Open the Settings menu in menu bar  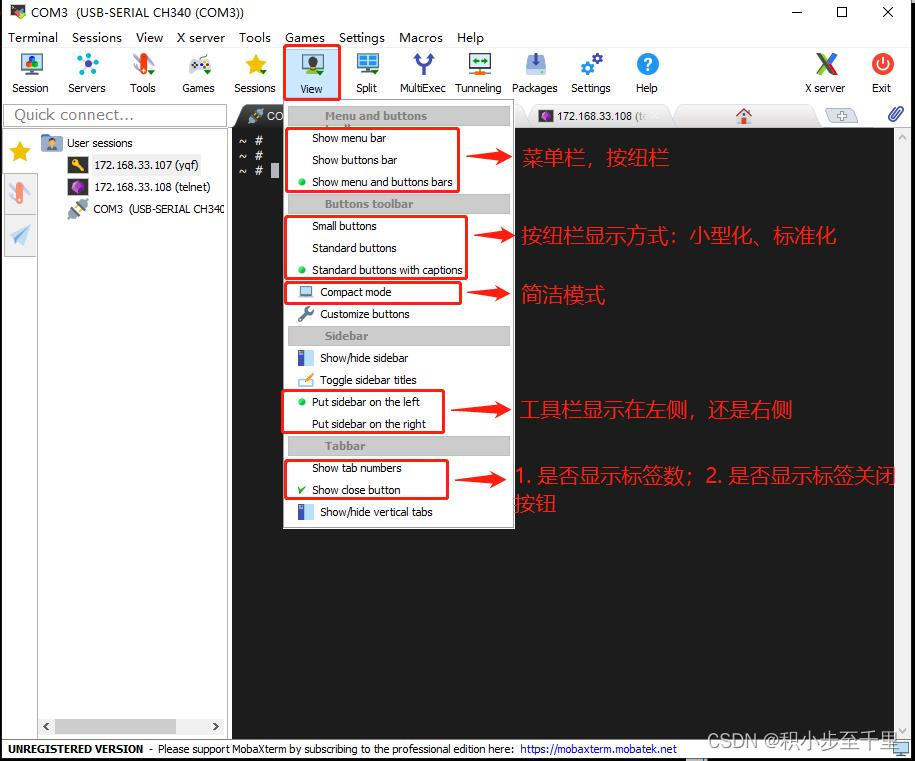(x=362, y=37)
